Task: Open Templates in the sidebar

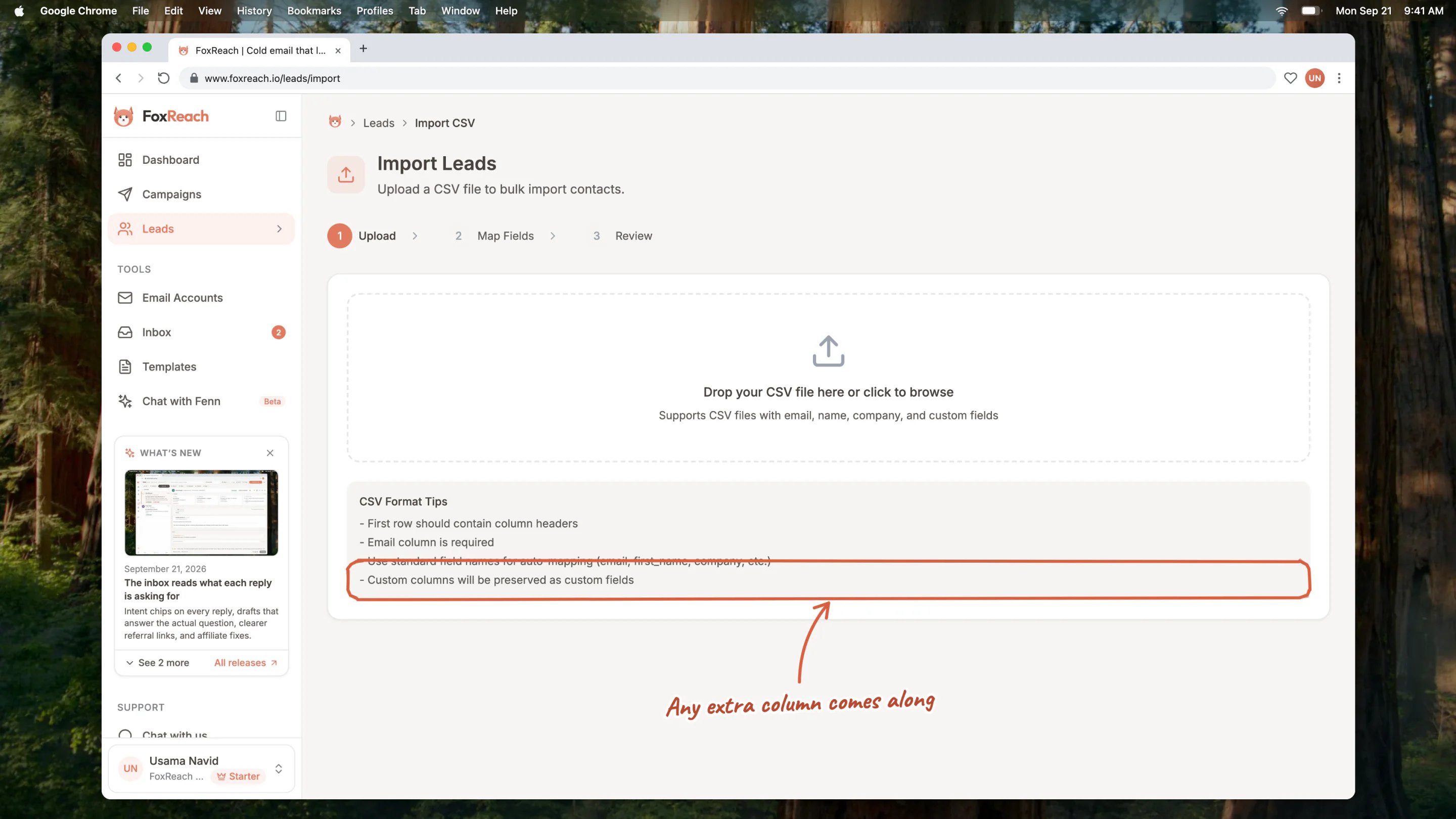Action: [201, 367]
